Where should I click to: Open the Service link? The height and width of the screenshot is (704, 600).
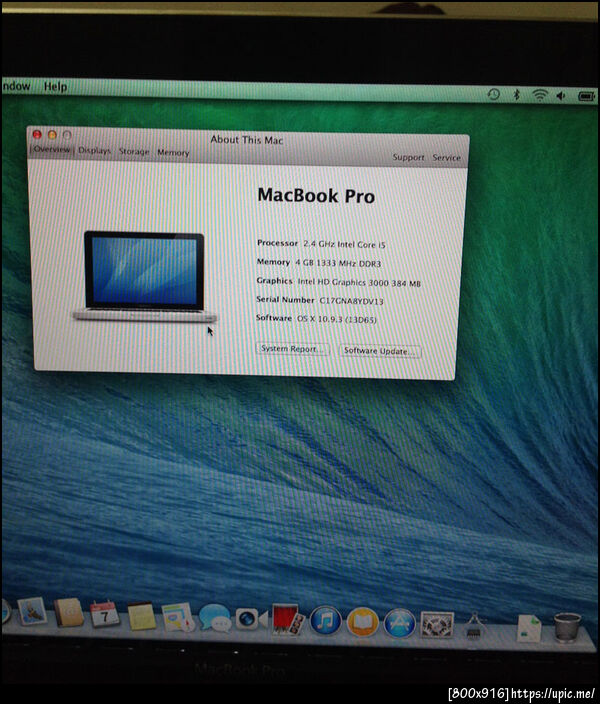coord(446,158)
